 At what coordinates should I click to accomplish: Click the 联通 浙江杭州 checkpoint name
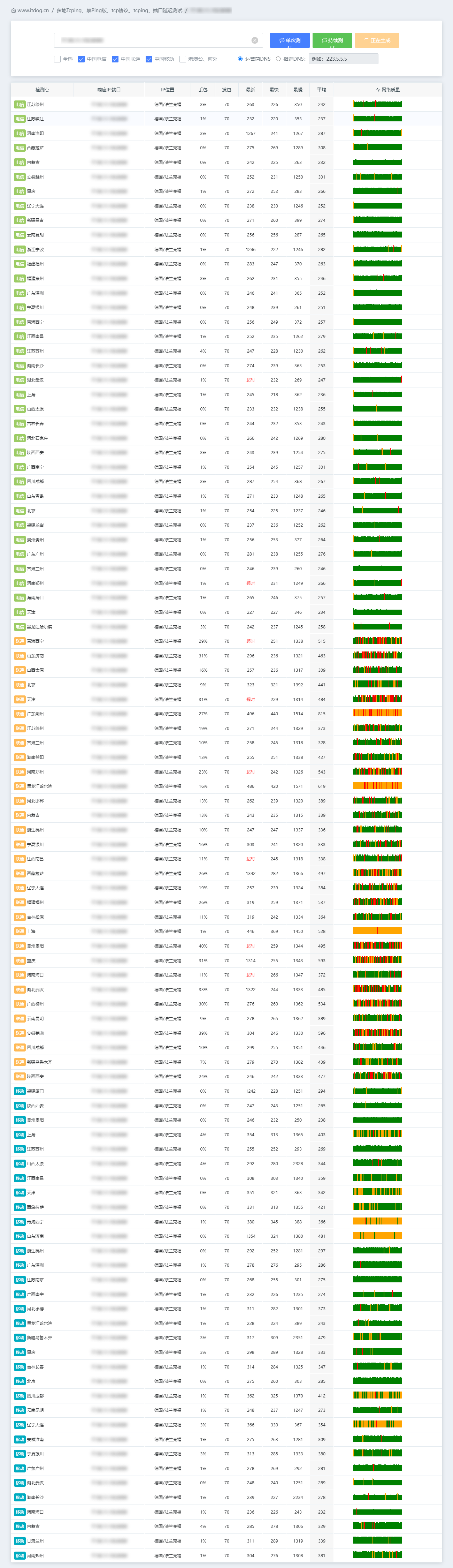coord(35,830)
